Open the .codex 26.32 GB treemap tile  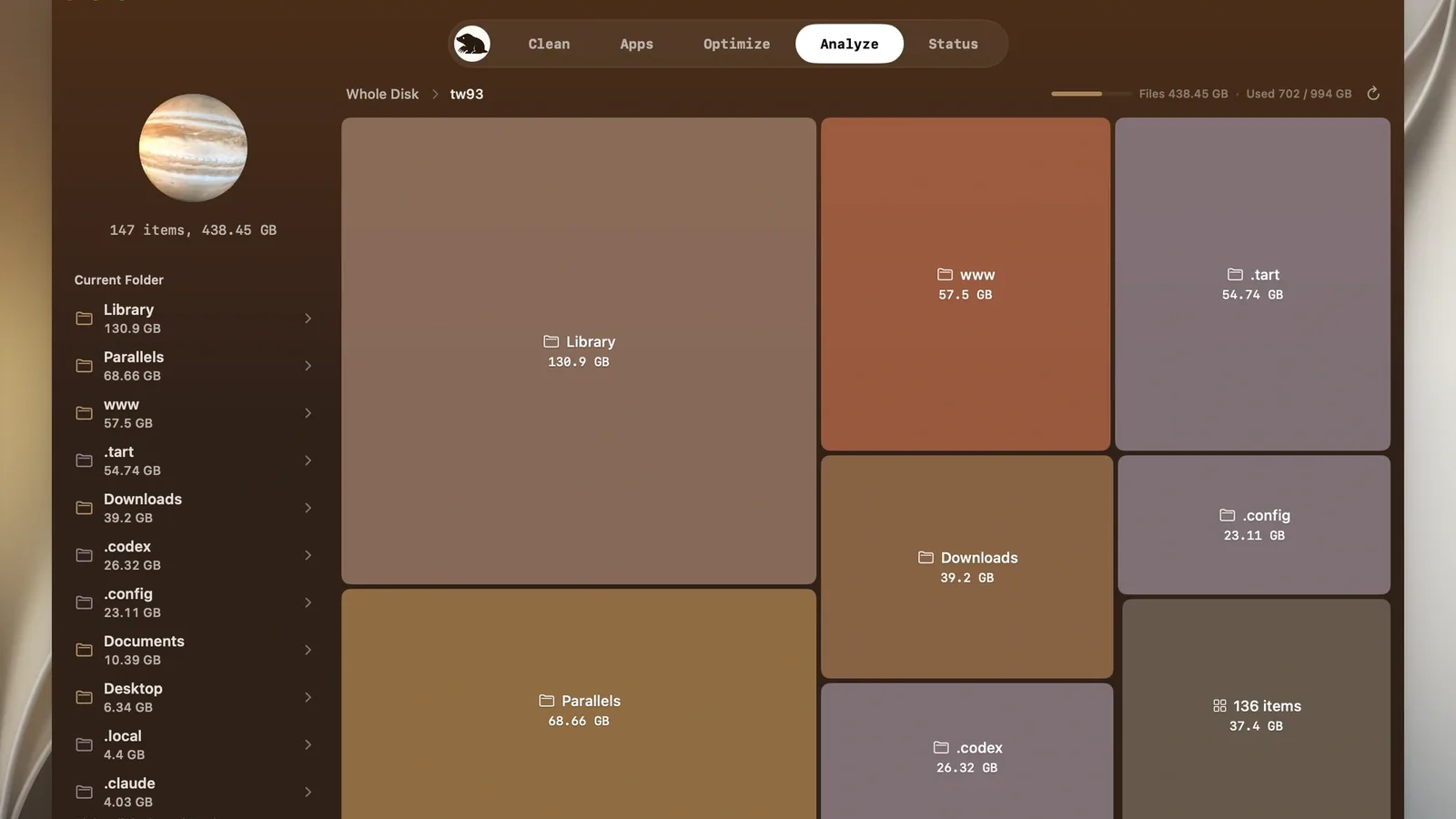click(966, 752)
